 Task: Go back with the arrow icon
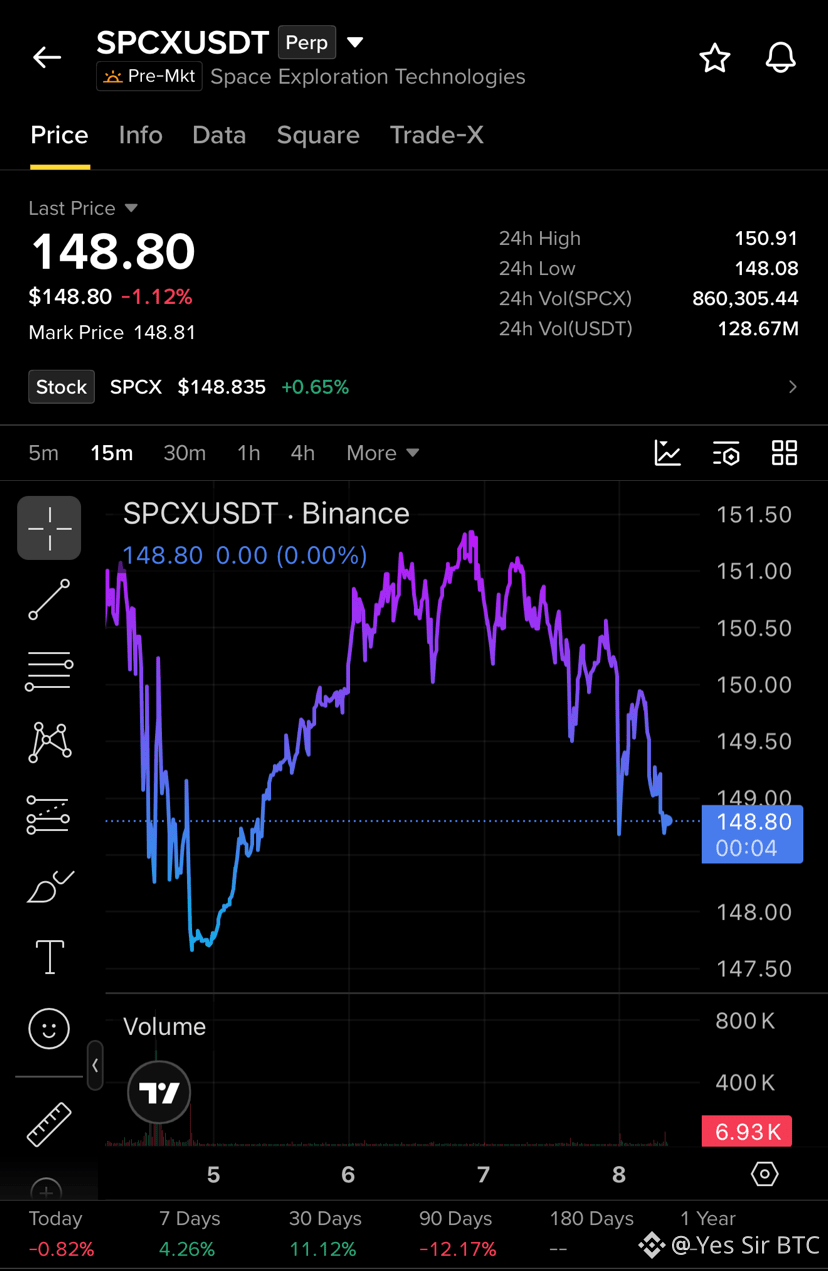[x=47, y=58]
